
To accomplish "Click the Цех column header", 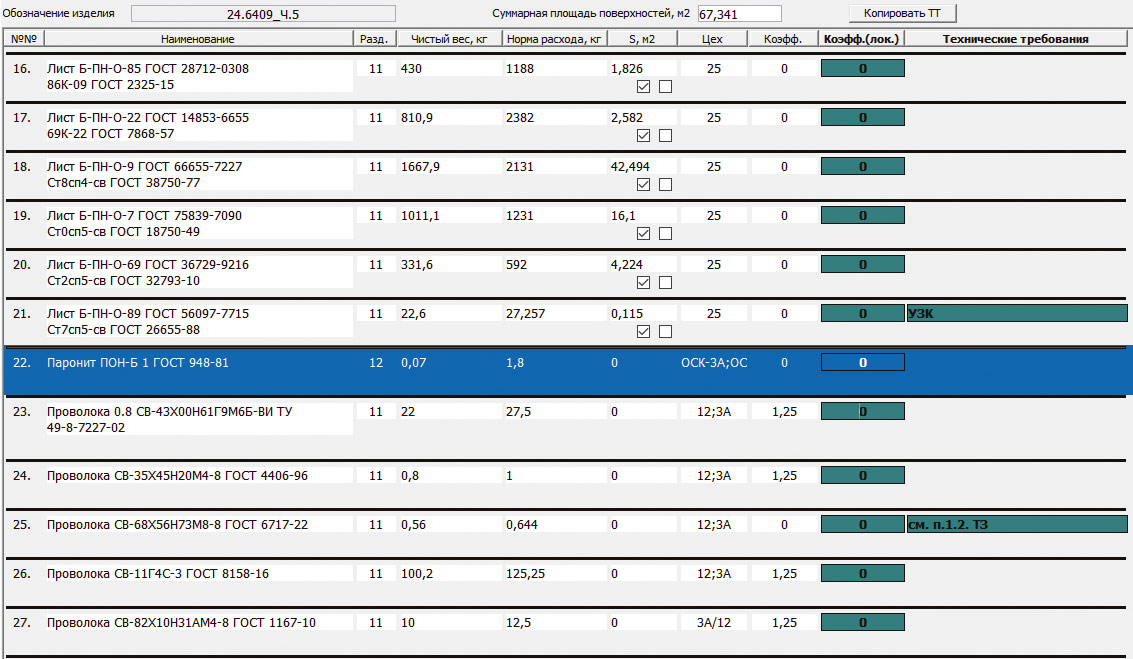I will (x=713, y=39).
